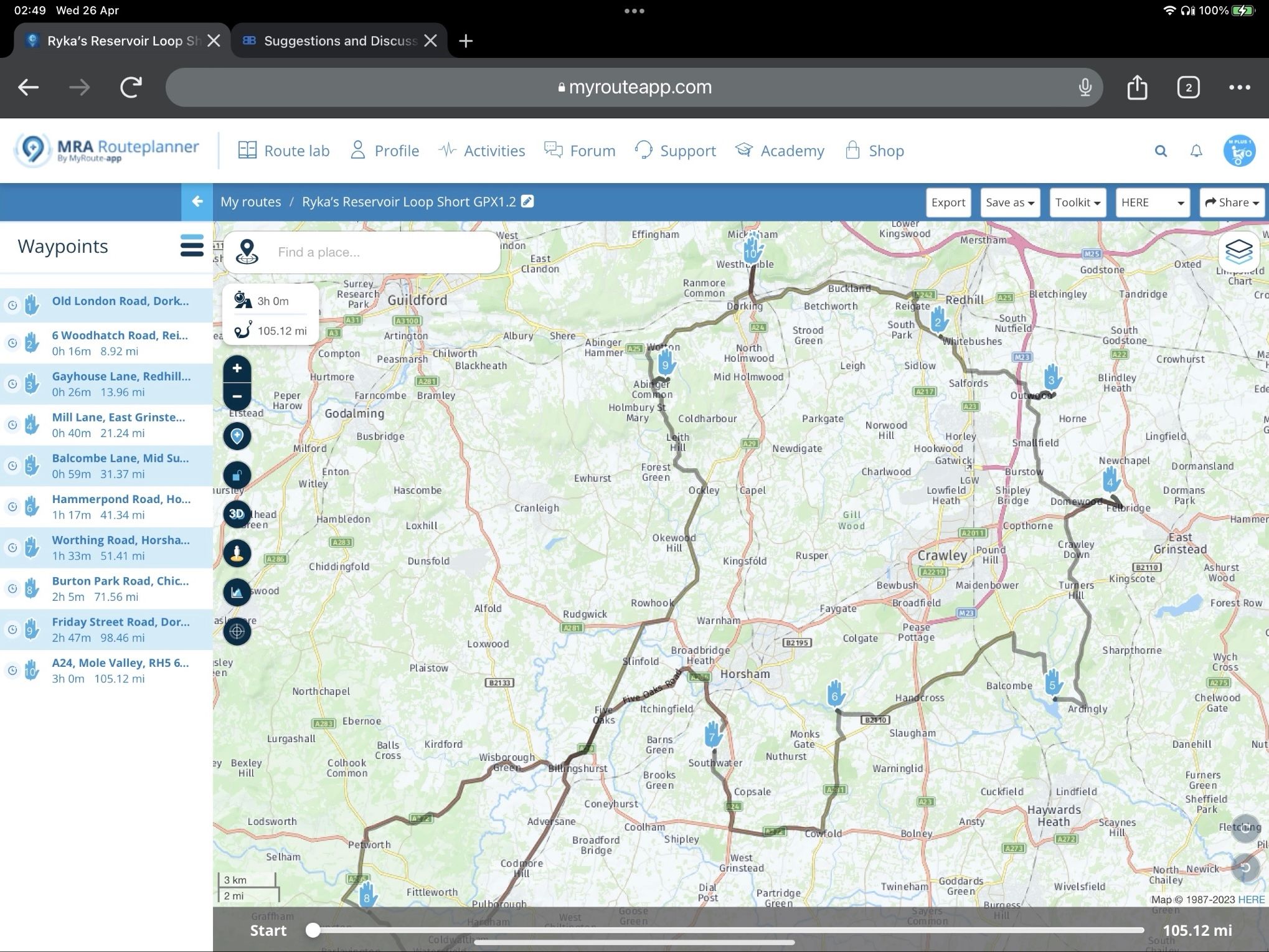Open the Forum menu
This screenshot has height=952, width=1269.
pyautogui.click(x=580, y=151)
